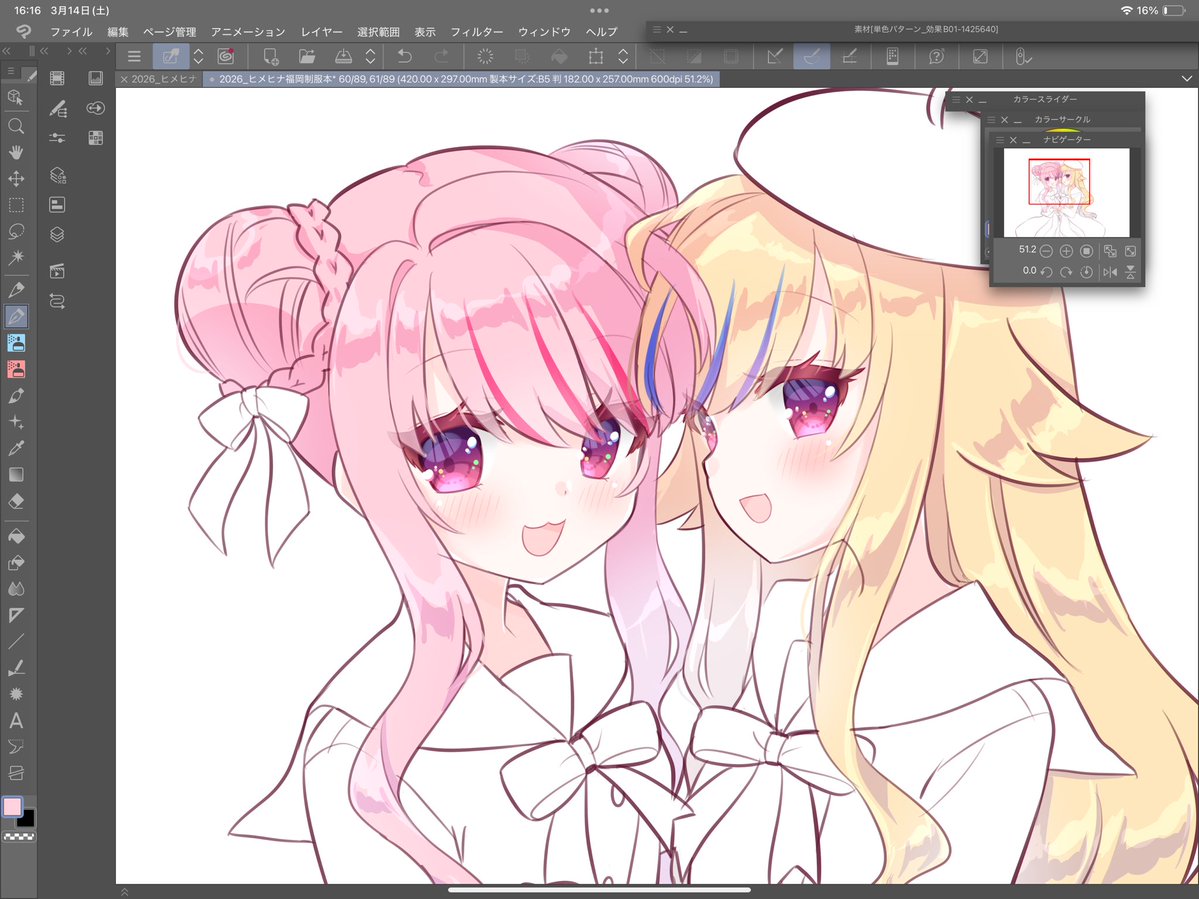Open the カラースライダー panel hamburger menu
This screenshot has width=1199, height=899.
click(x=956, y=99)
